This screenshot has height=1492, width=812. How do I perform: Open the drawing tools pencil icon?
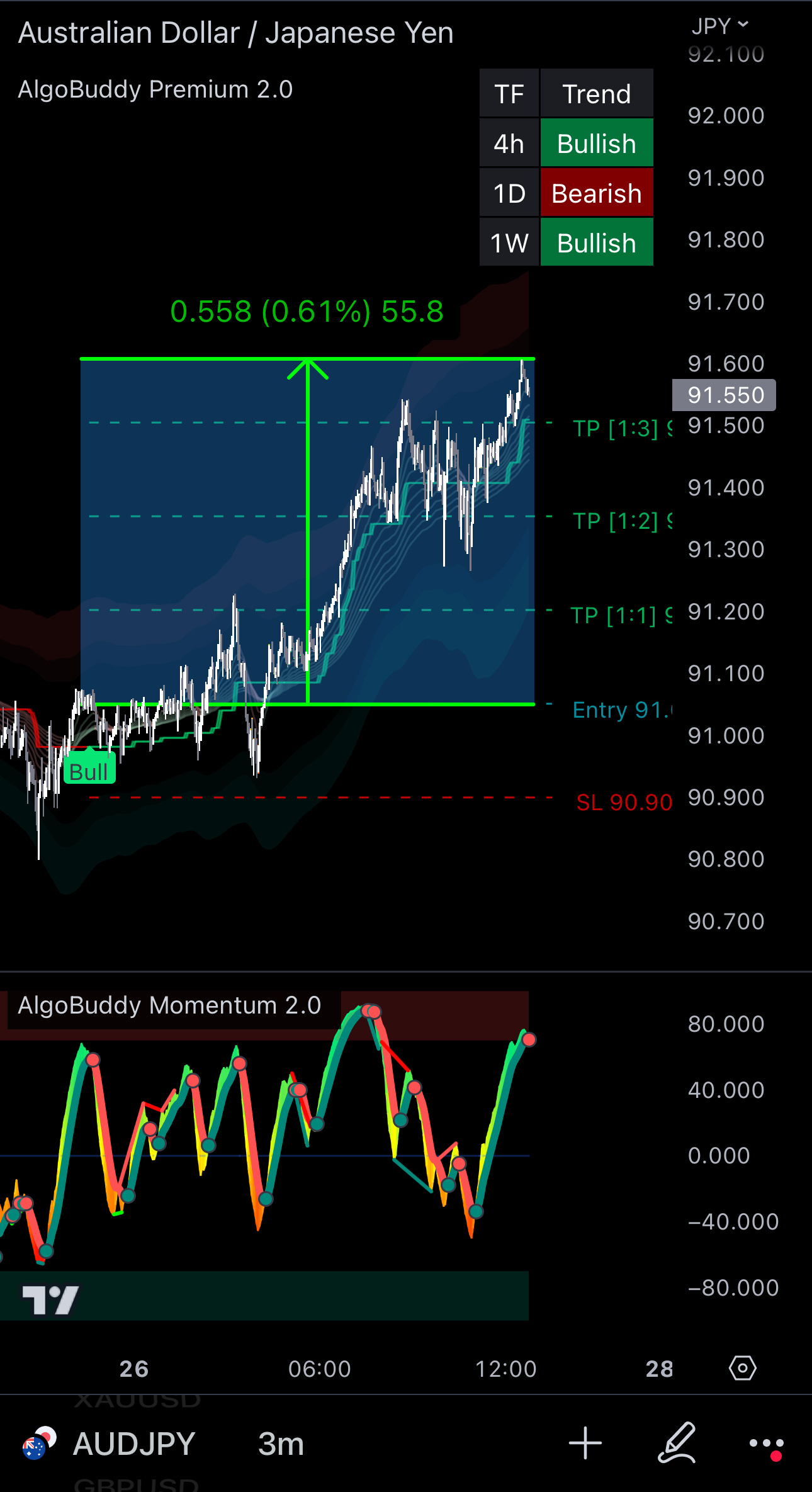click(x=677, y=1442)
